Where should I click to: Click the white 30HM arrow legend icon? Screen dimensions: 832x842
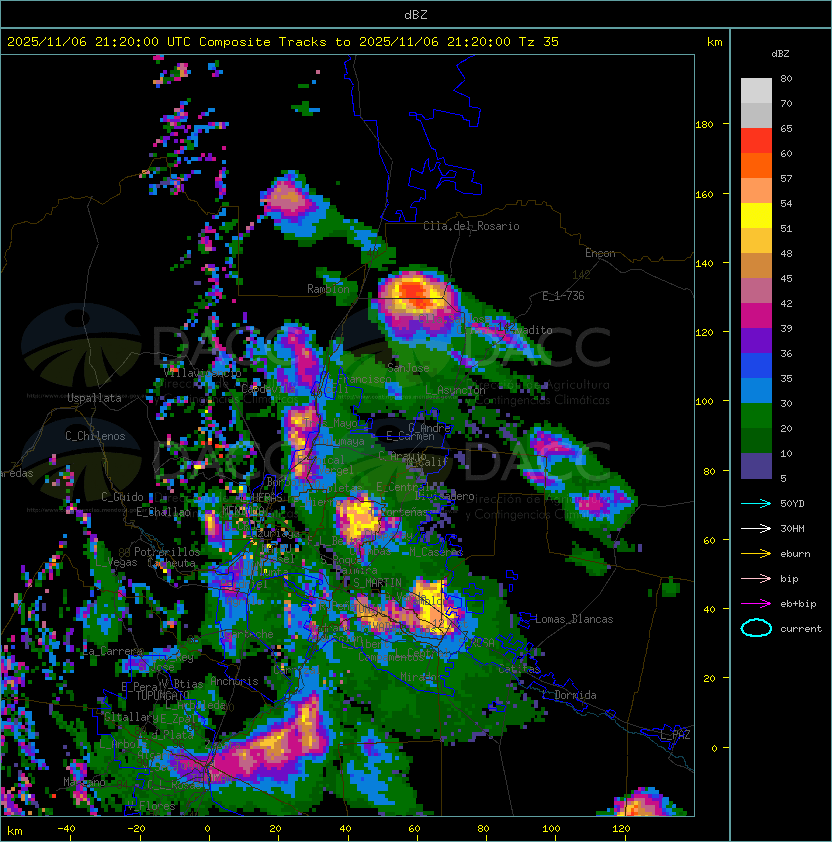(756, 528)
